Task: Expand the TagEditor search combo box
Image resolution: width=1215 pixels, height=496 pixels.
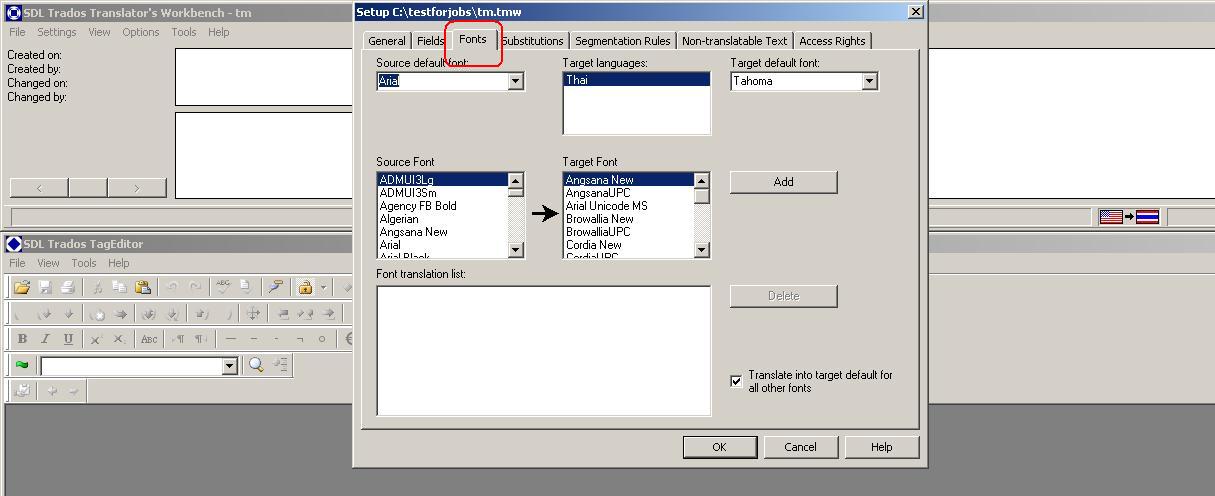Action: [229, 366]
